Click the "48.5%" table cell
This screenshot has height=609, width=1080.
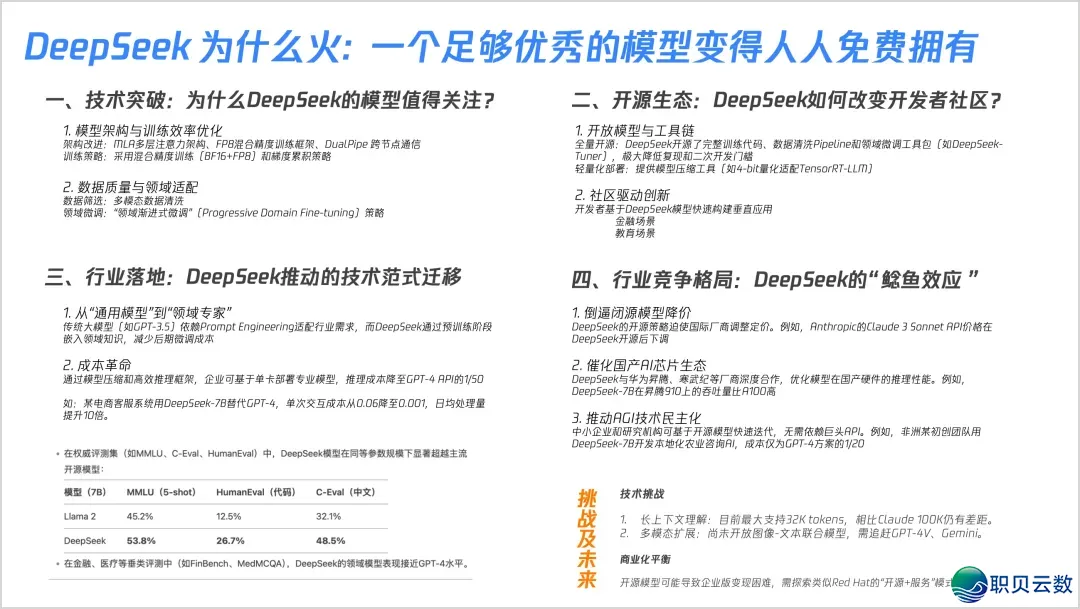point(331,541)
